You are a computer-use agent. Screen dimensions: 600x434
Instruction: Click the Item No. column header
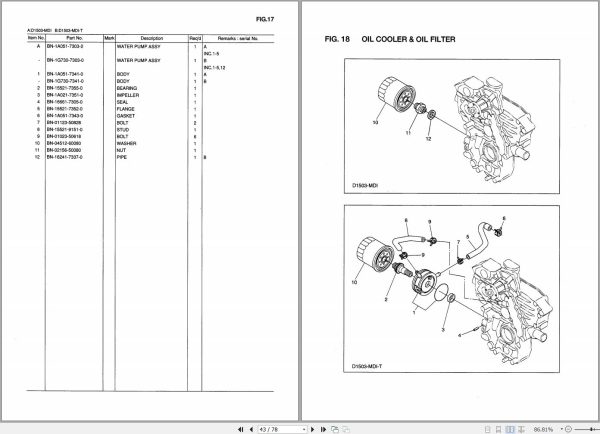[36, 38]
